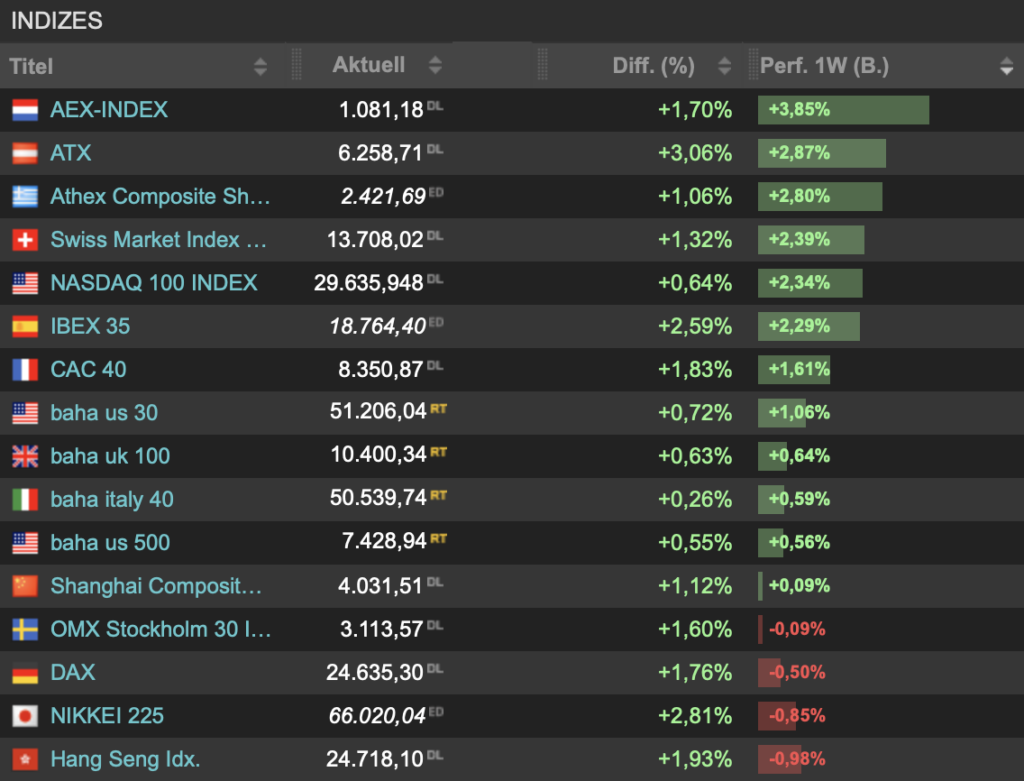Image resolution: width=1024 pixels, height=781 pixels.
Task: Open the Athex Composite Sh… link
Action: pyautogui.click(x=161, y=196)
